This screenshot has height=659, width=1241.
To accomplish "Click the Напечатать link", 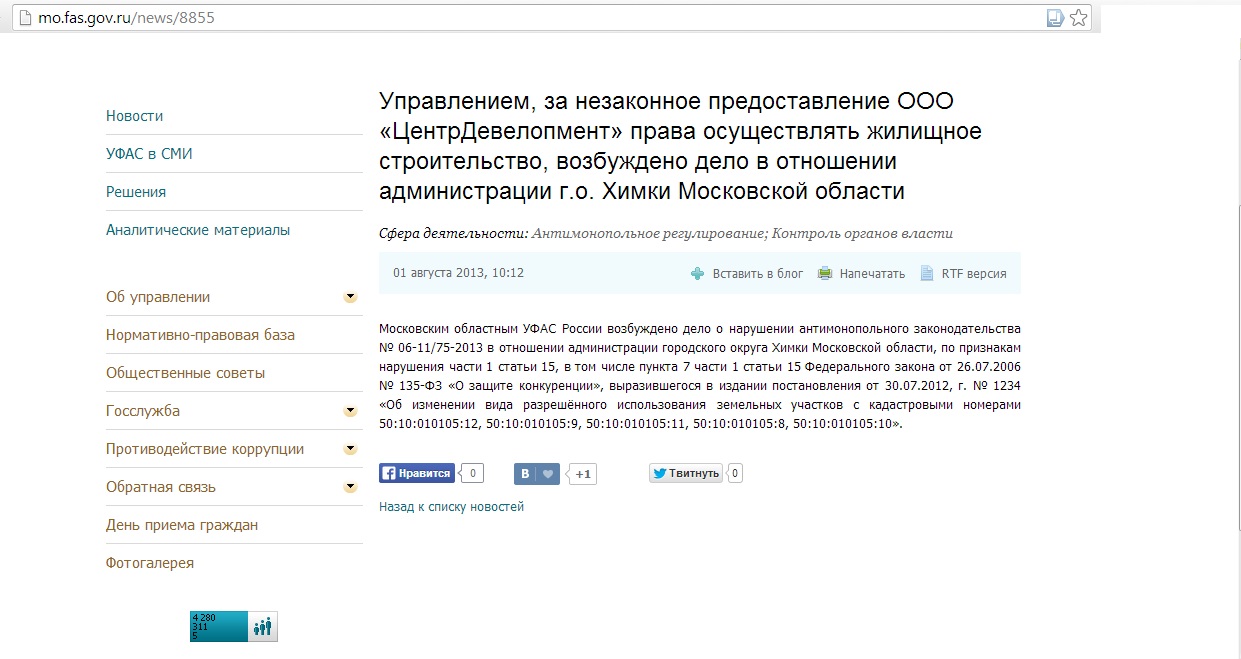I will coord(872,273).
